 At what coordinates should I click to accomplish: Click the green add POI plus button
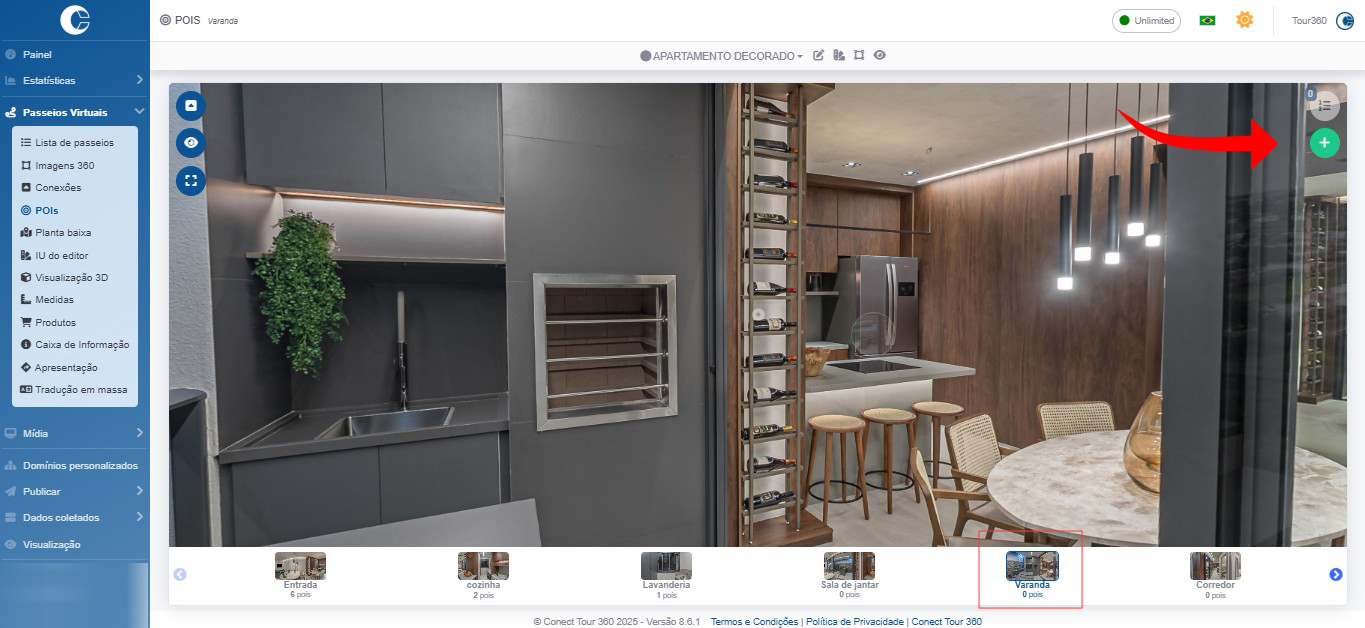click(x=1324, y=143)
